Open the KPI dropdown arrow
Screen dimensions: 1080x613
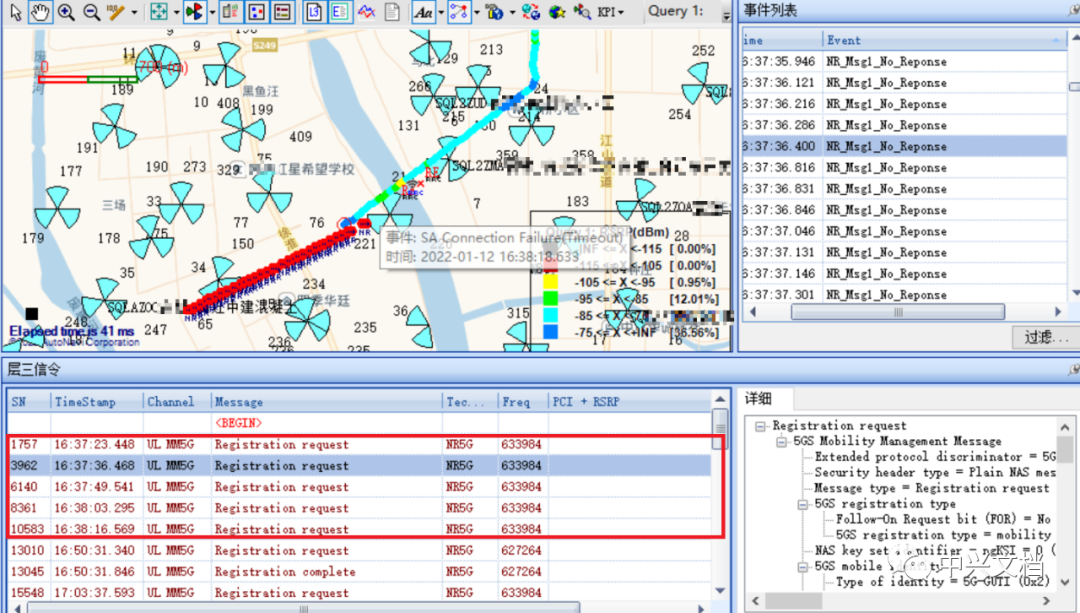[x=620, y=11]
